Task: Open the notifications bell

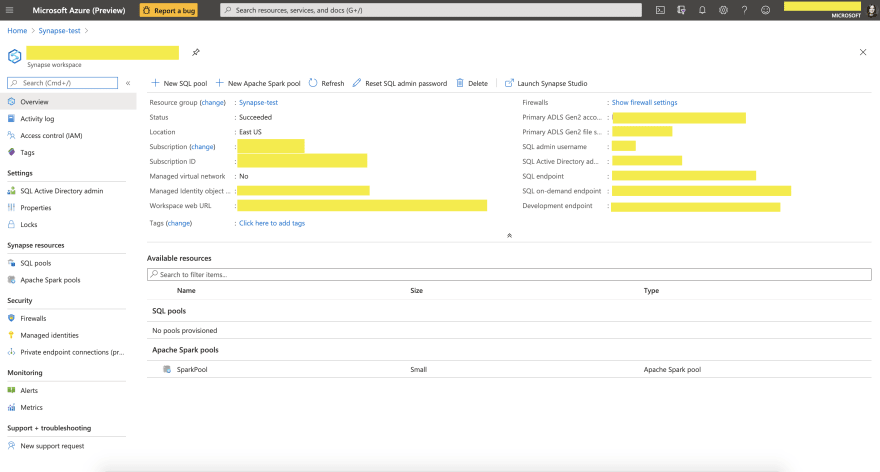Action: pyautogui.click(x=702, y=10)
